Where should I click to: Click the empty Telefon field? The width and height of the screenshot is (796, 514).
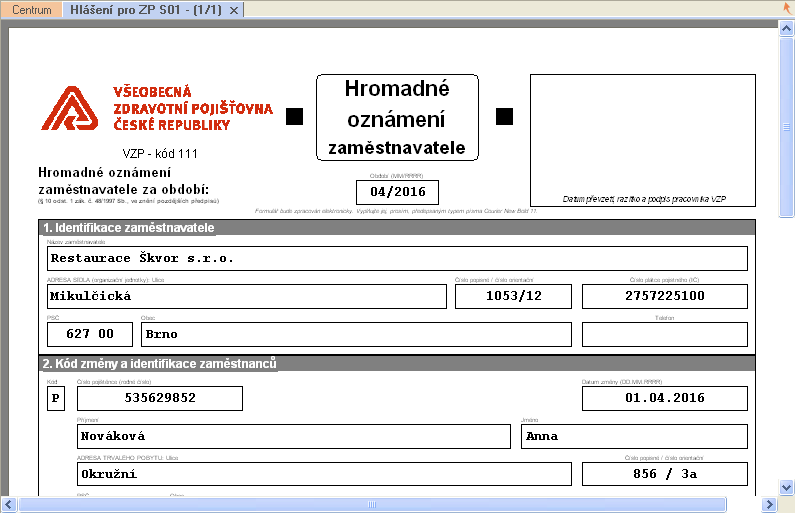point(665,334)
